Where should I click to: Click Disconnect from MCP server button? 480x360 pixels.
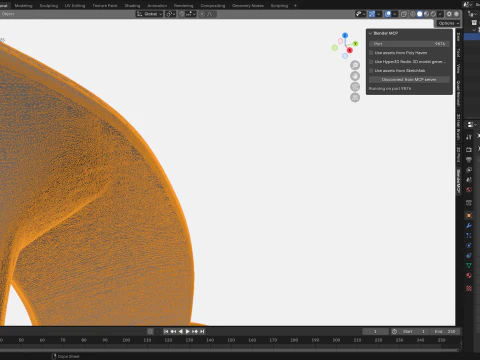coord(409,80)
